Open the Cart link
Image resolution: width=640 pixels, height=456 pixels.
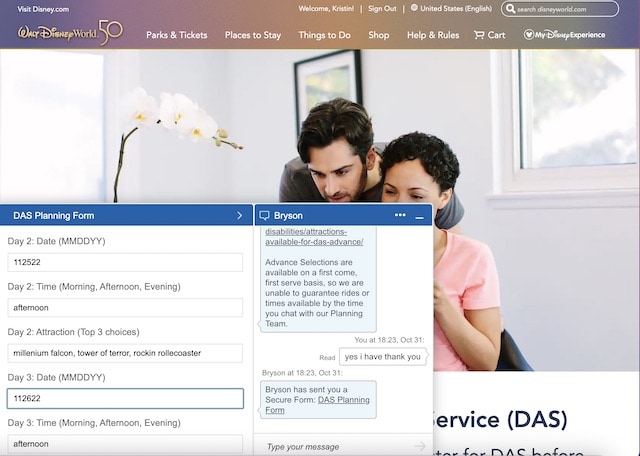(x=490, y=35)
